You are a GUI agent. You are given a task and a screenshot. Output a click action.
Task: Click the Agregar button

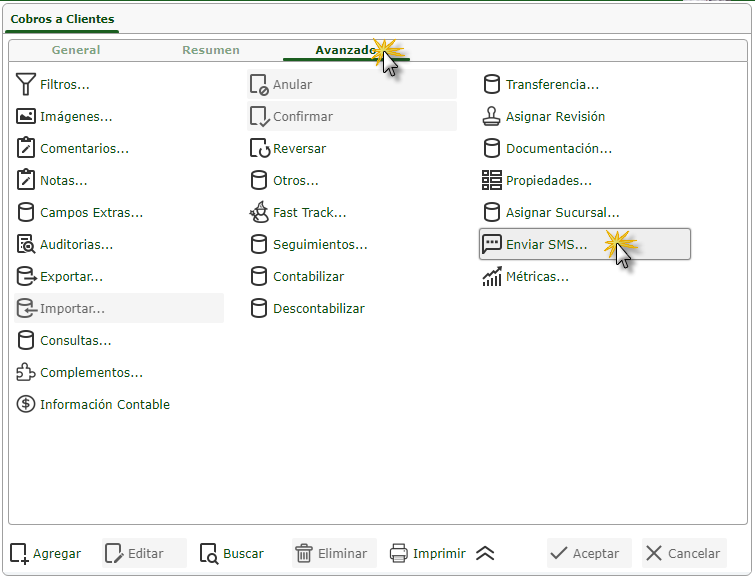point(46,553)
